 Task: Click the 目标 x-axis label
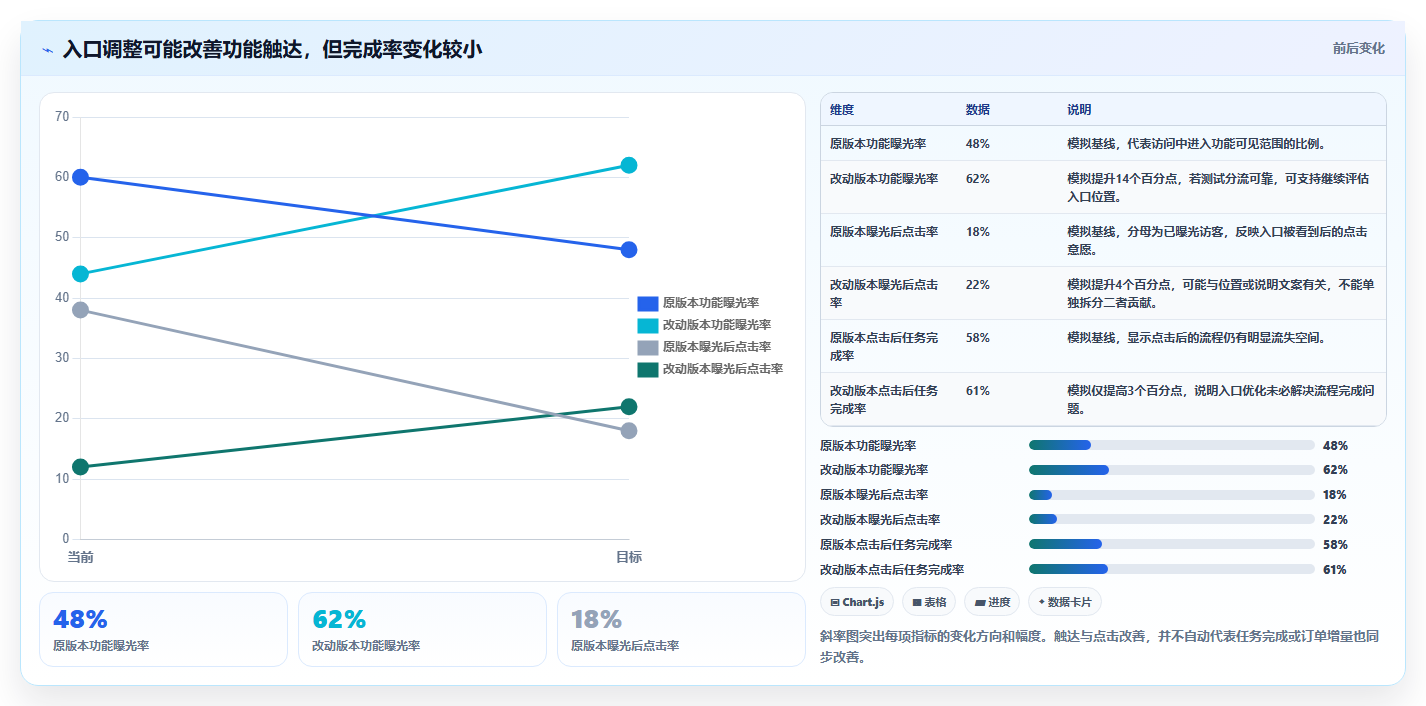click(x=629, y=557)
